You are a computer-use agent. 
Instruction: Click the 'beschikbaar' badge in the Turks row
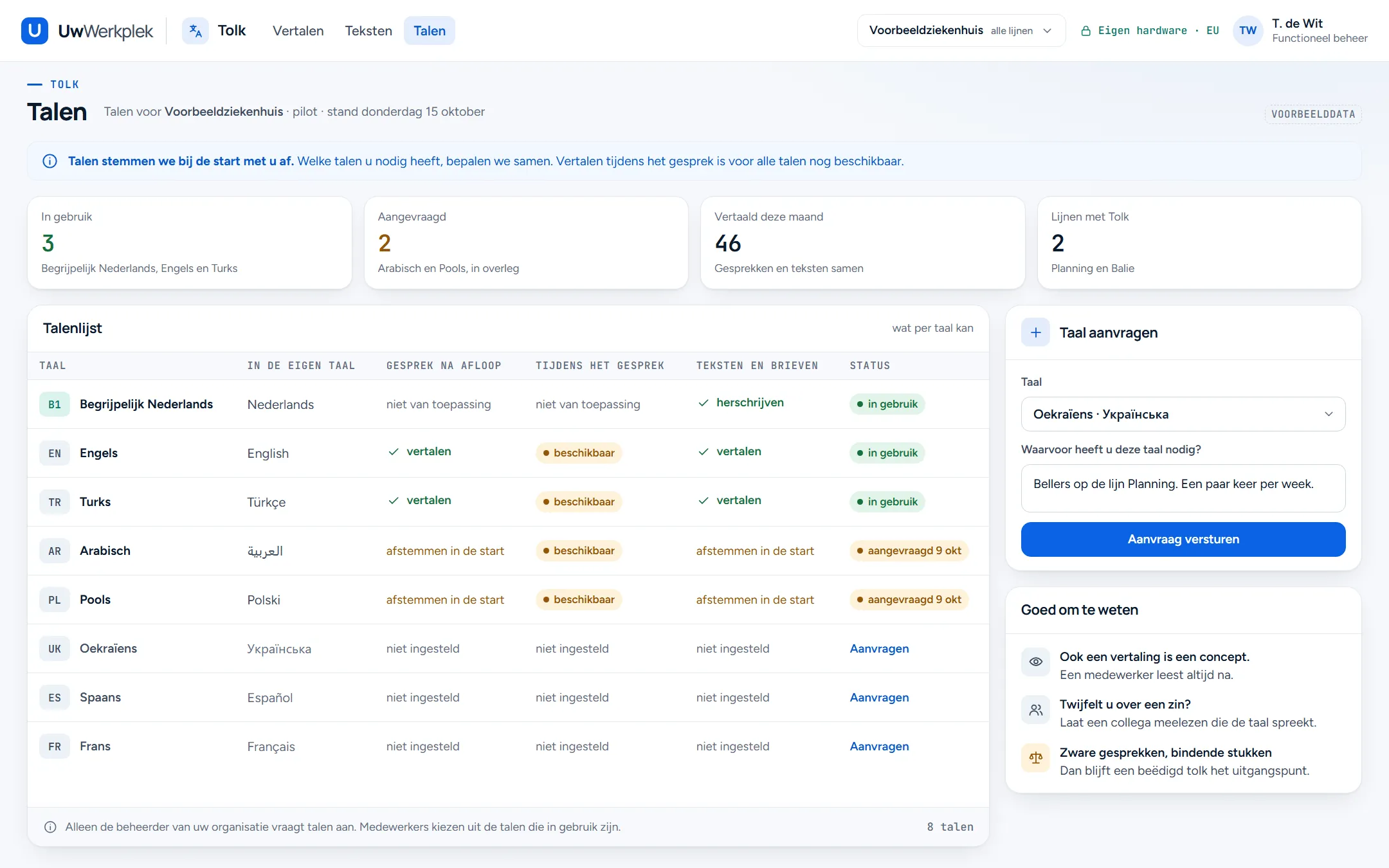pos(579,502)
